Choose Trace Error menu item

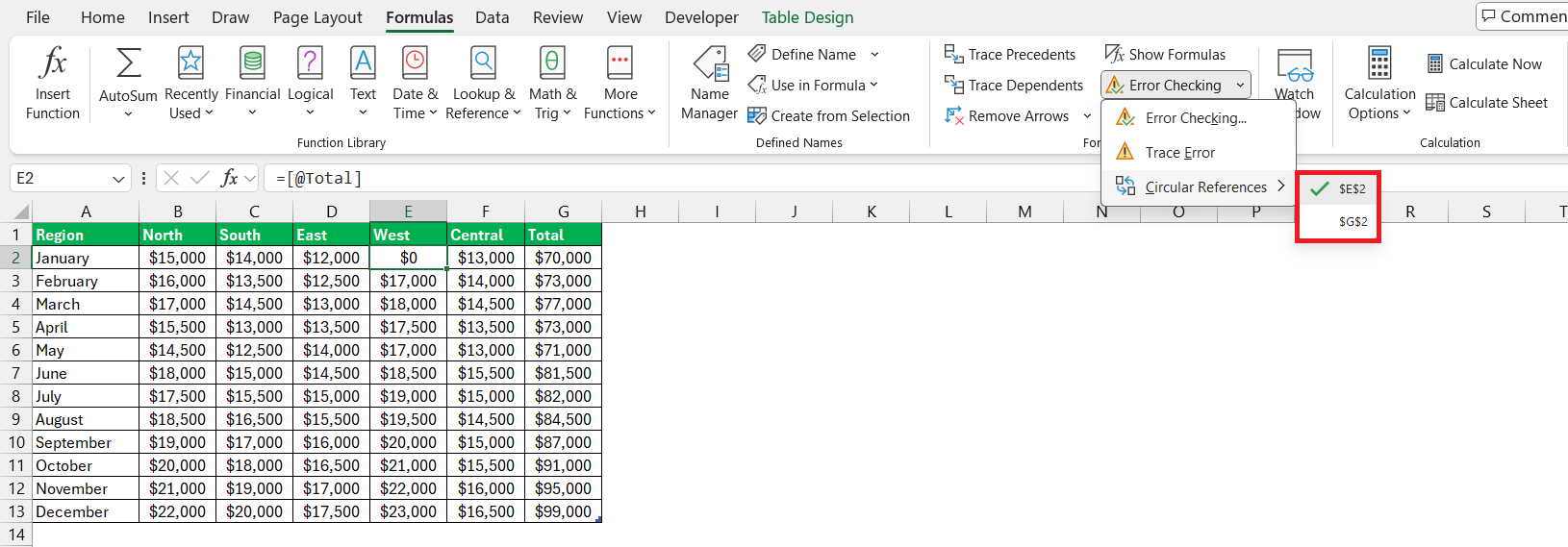(1198, 152)
